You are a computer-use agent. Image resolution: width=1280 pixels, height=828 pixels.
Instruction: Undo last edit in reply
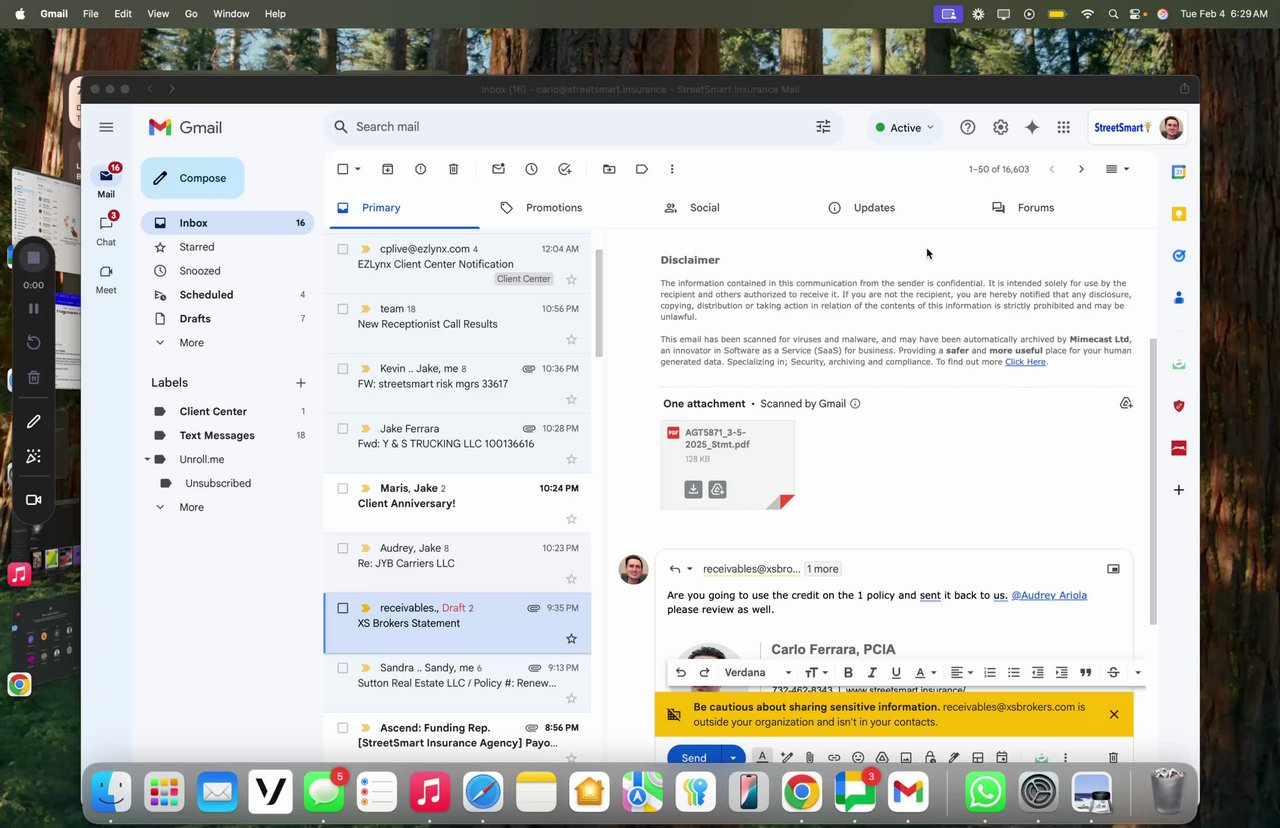681,673
